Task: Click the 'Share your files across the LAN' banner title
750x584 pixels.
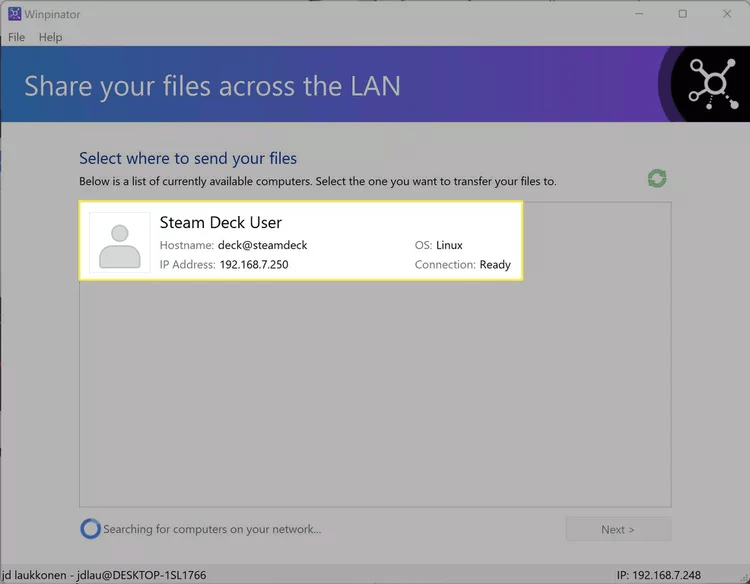Action: click(212, 85)
